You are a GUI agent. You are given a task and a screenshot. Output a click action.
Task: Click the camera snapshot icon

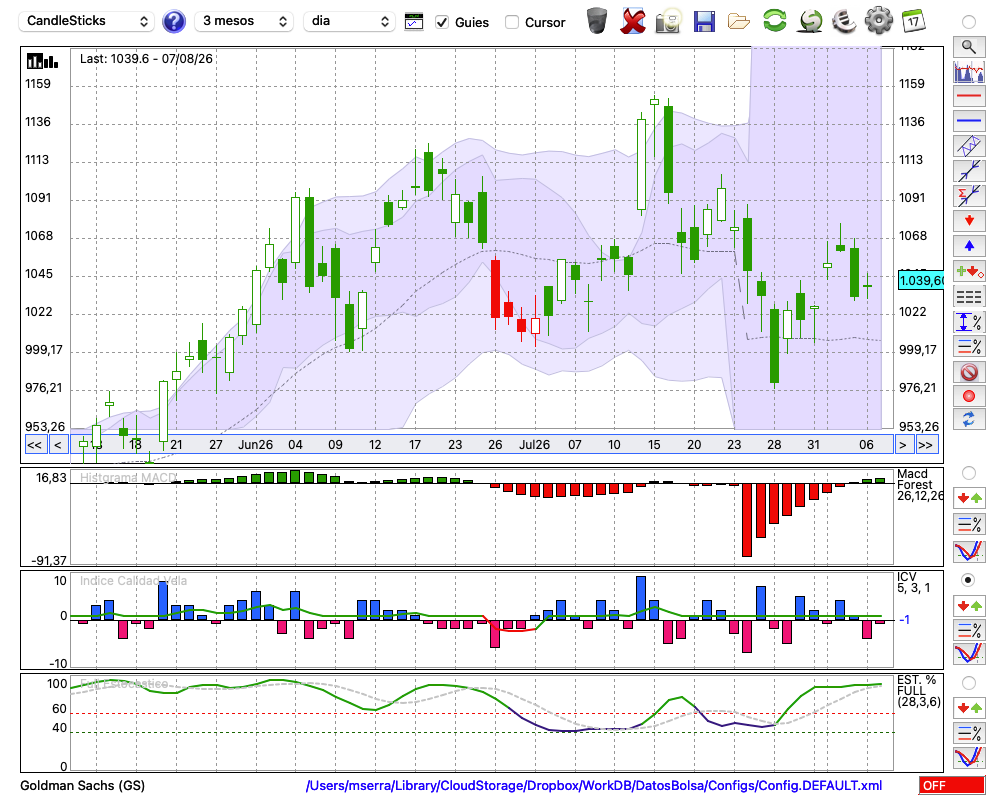(668, 21)
